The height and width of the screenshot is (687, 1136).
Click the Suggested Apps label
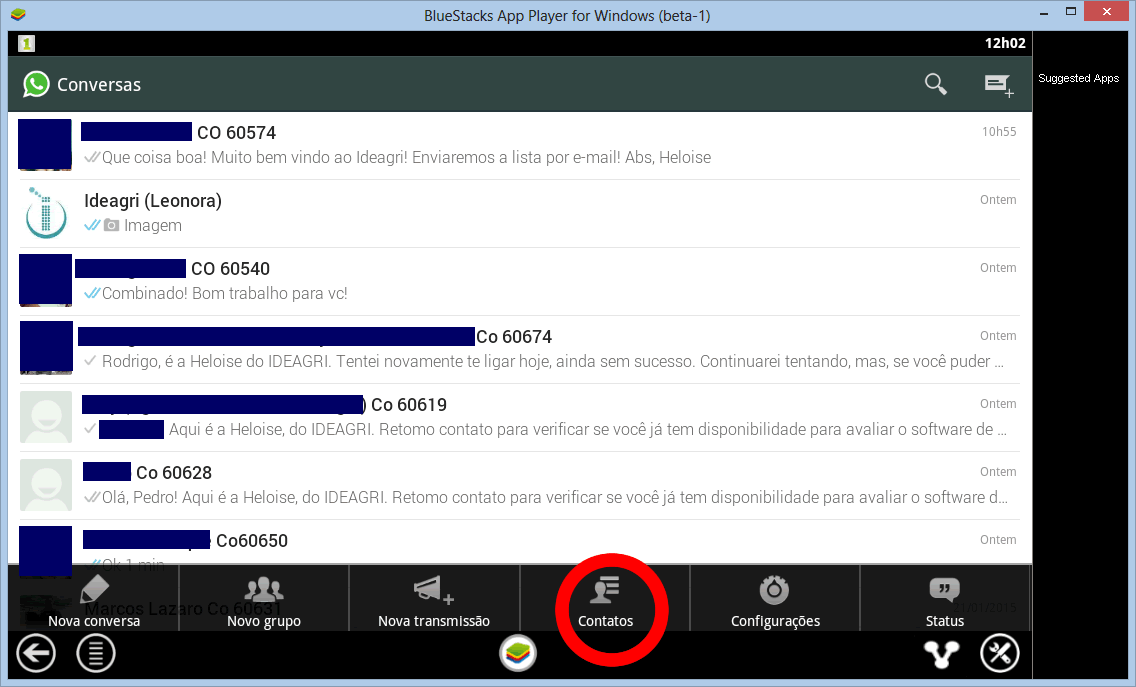1078,78
